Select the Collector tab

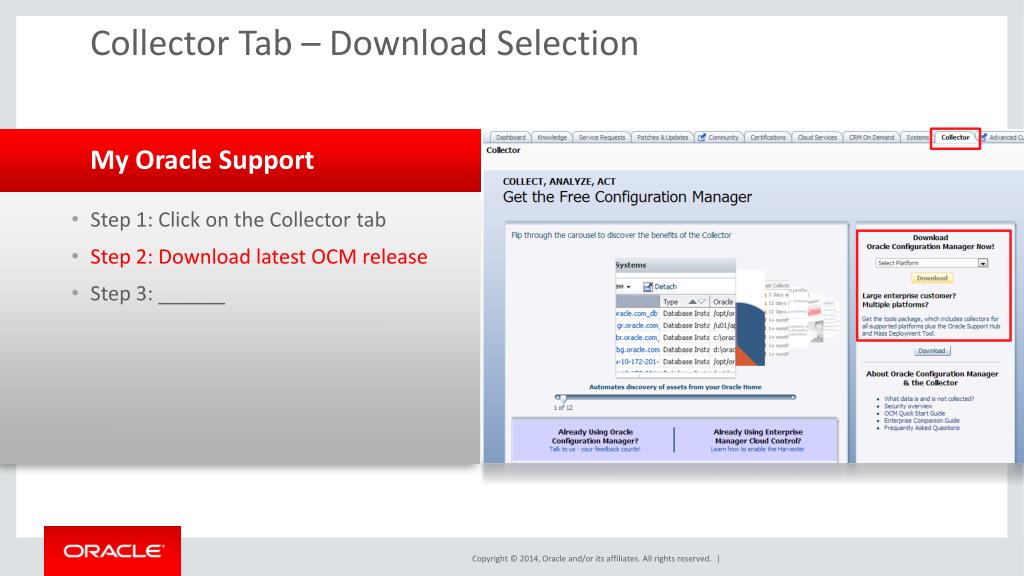click(955, 137)
